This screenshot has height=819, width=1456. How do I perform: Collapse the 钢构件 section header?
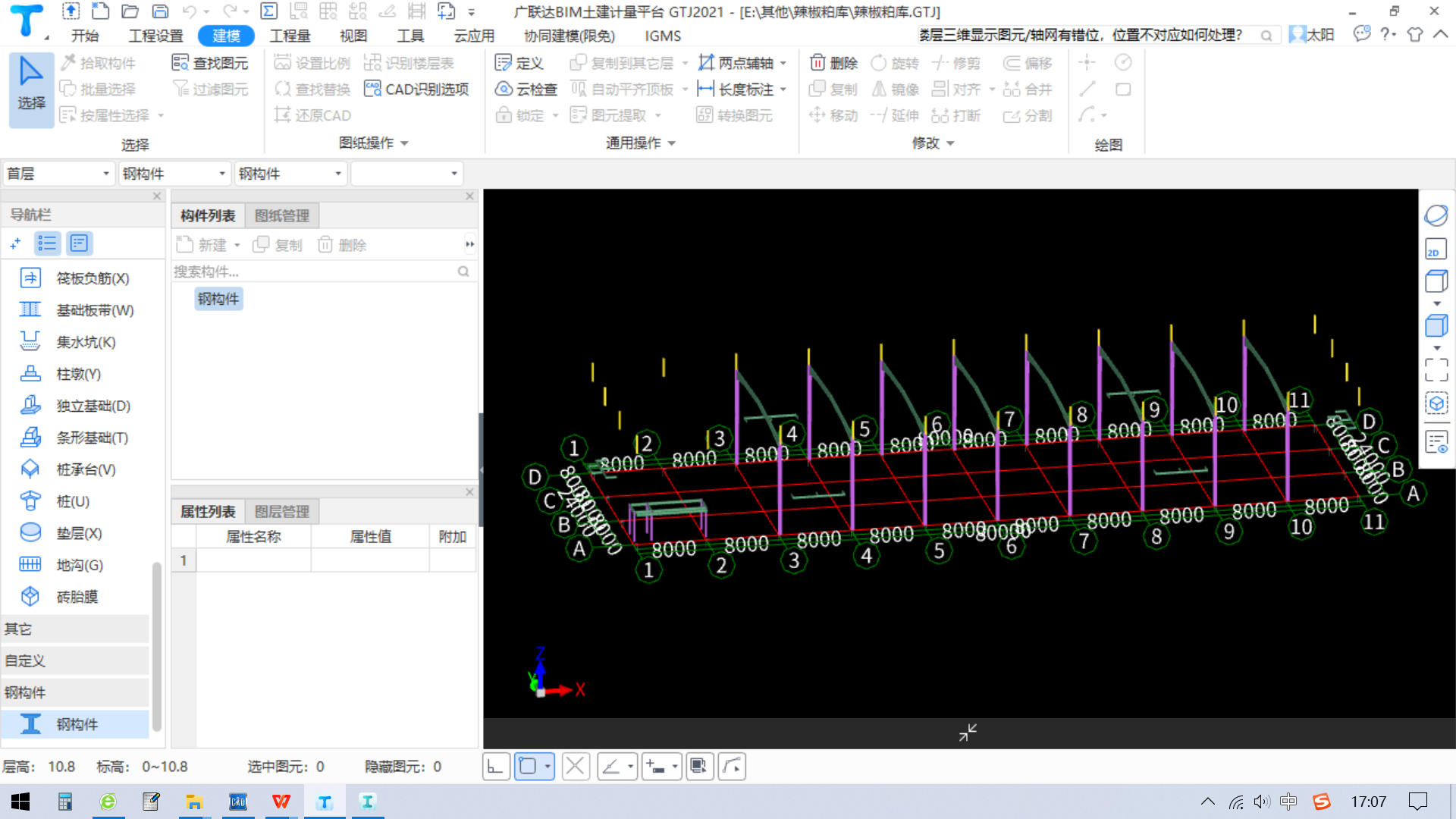tap(76, 692)
